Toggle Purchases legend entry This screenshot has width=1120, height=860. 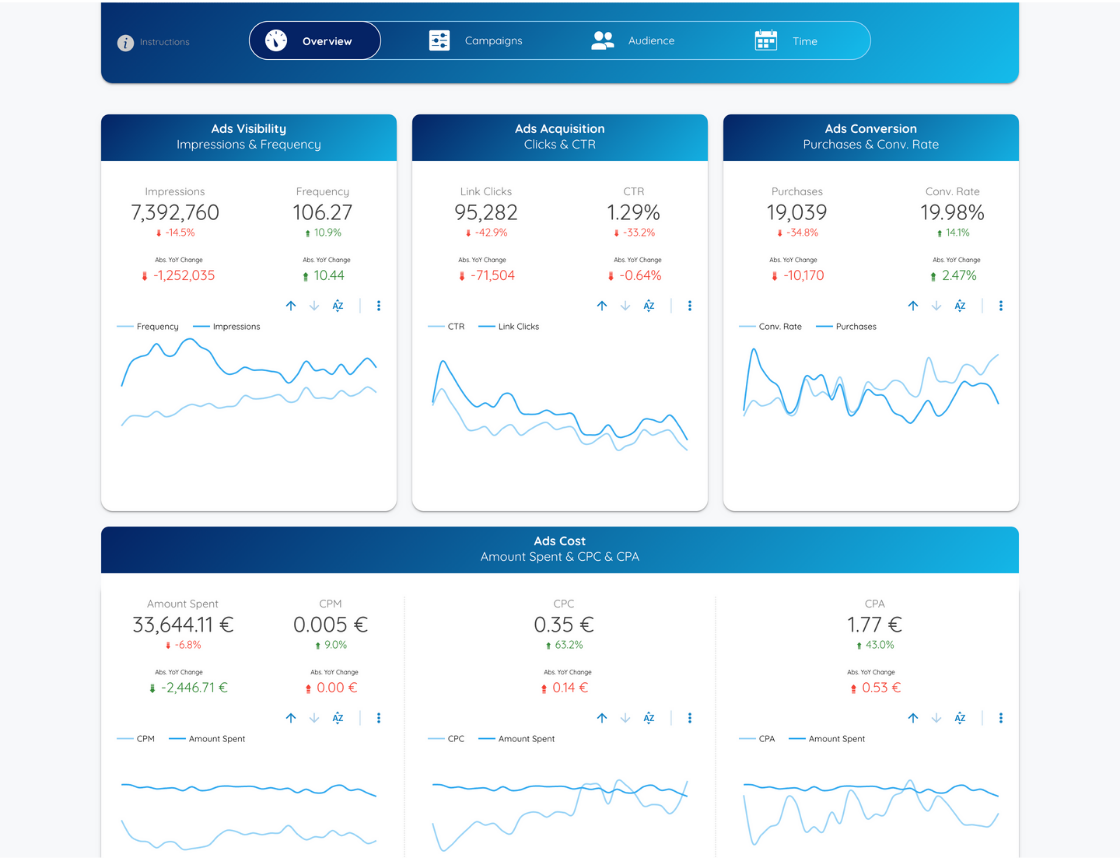(x=846, y=326)
